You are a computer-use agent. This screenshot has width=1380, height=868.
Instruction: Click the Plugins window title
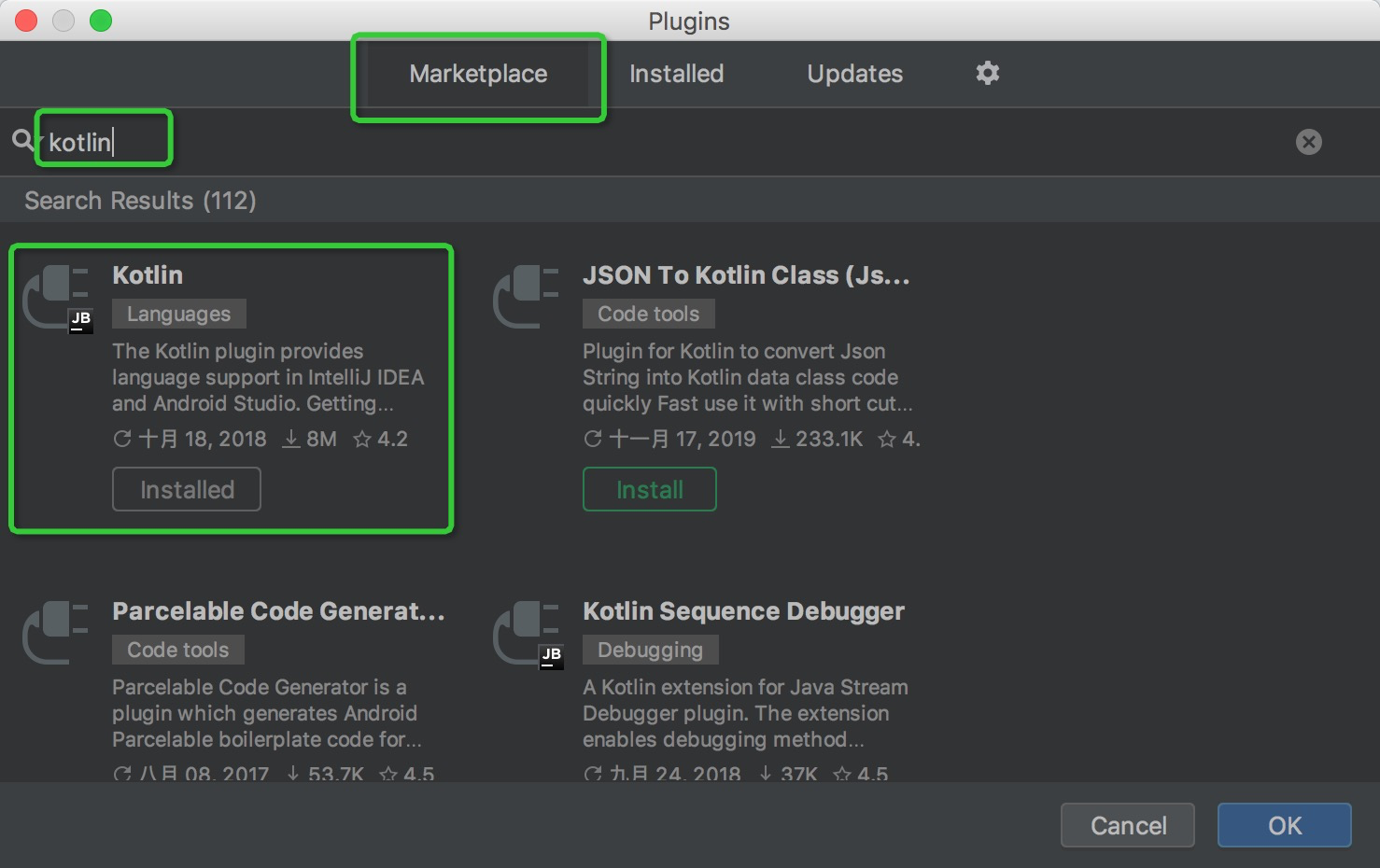click(689, 21)
